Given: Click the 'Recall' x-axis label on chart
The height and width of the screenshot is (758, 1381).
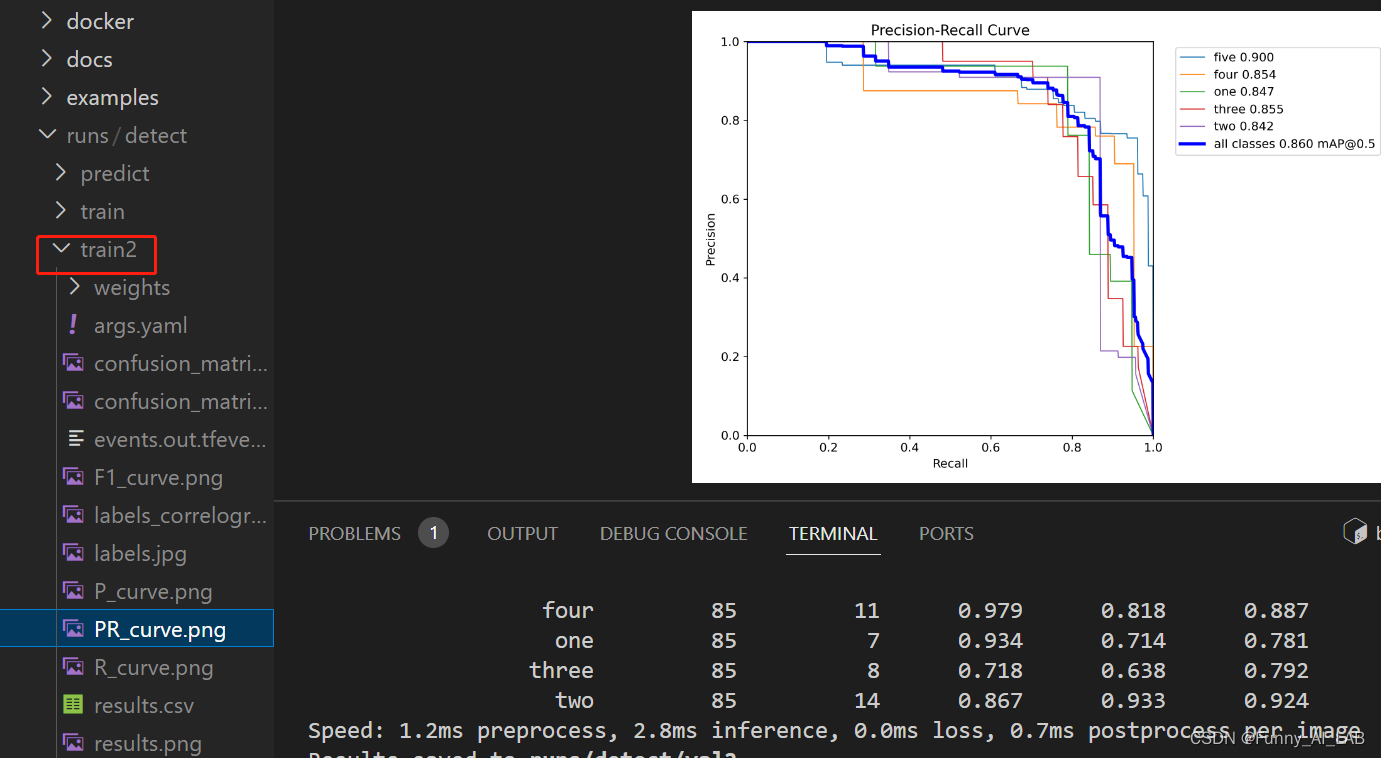Looking at the screenshot, I should 950,463.
